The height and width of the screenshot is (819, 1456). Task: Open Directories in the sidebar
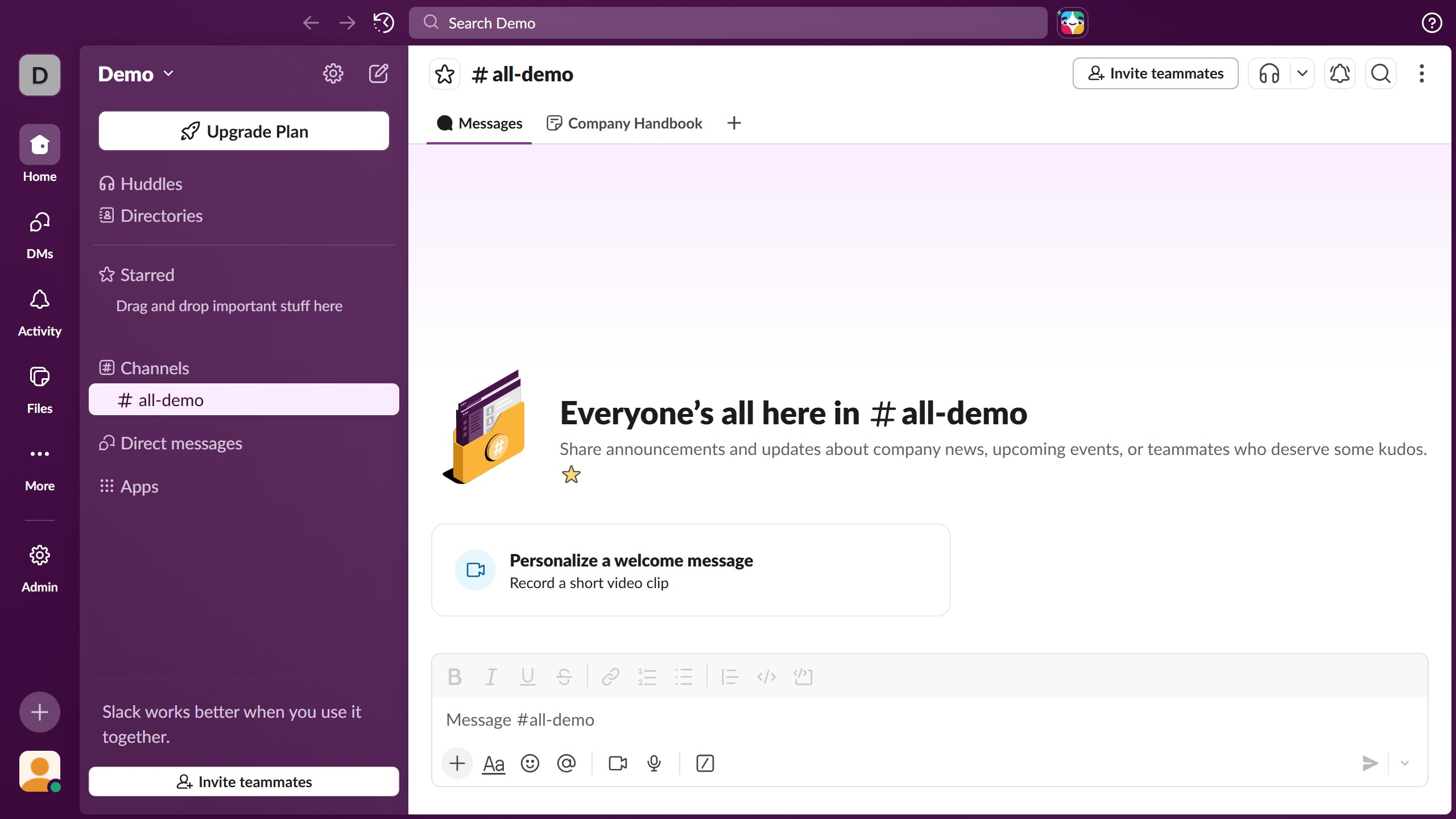tap(244, 216)
